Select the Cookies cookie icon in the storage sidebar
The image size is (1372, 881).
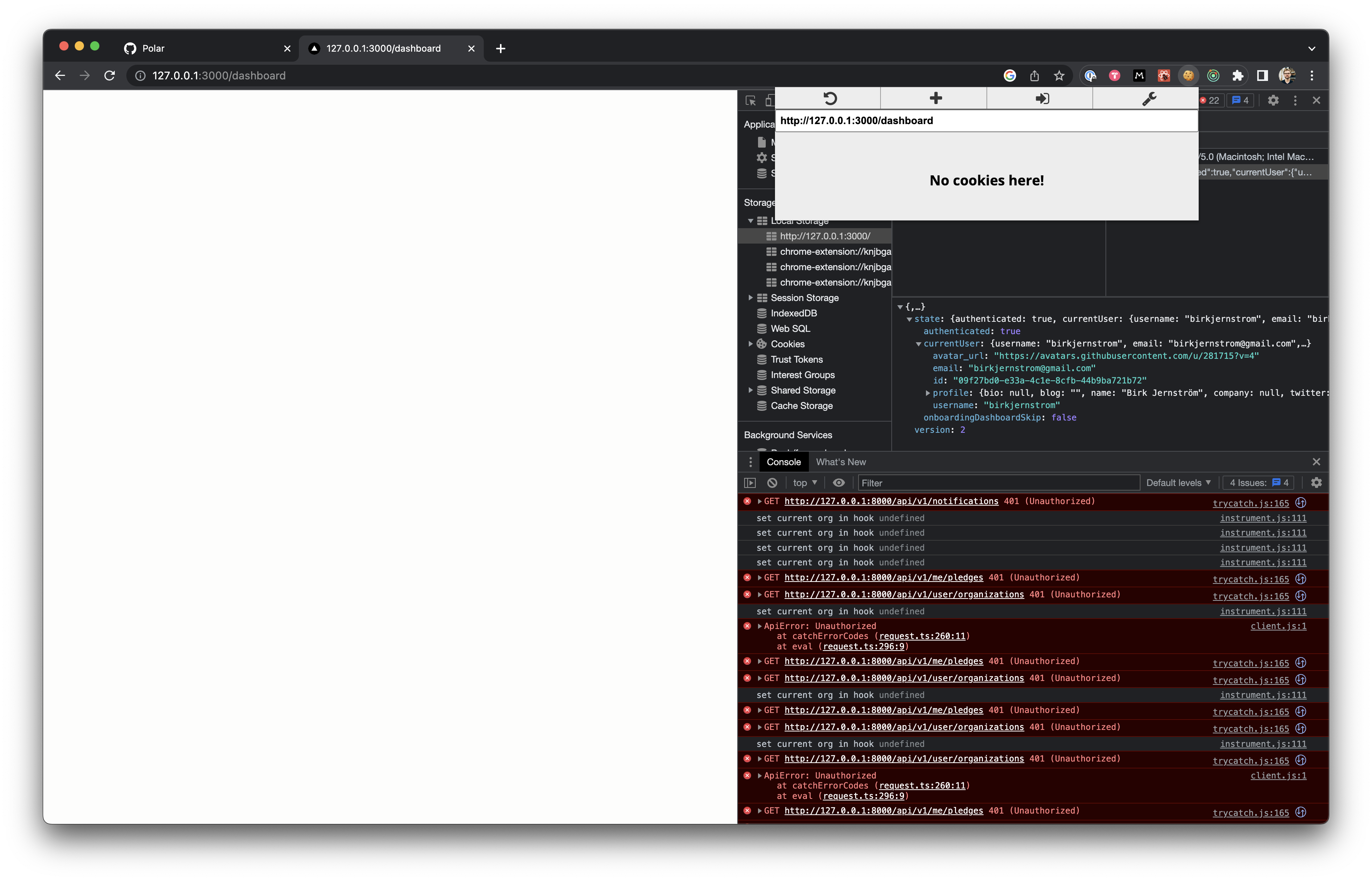point(761,344)
